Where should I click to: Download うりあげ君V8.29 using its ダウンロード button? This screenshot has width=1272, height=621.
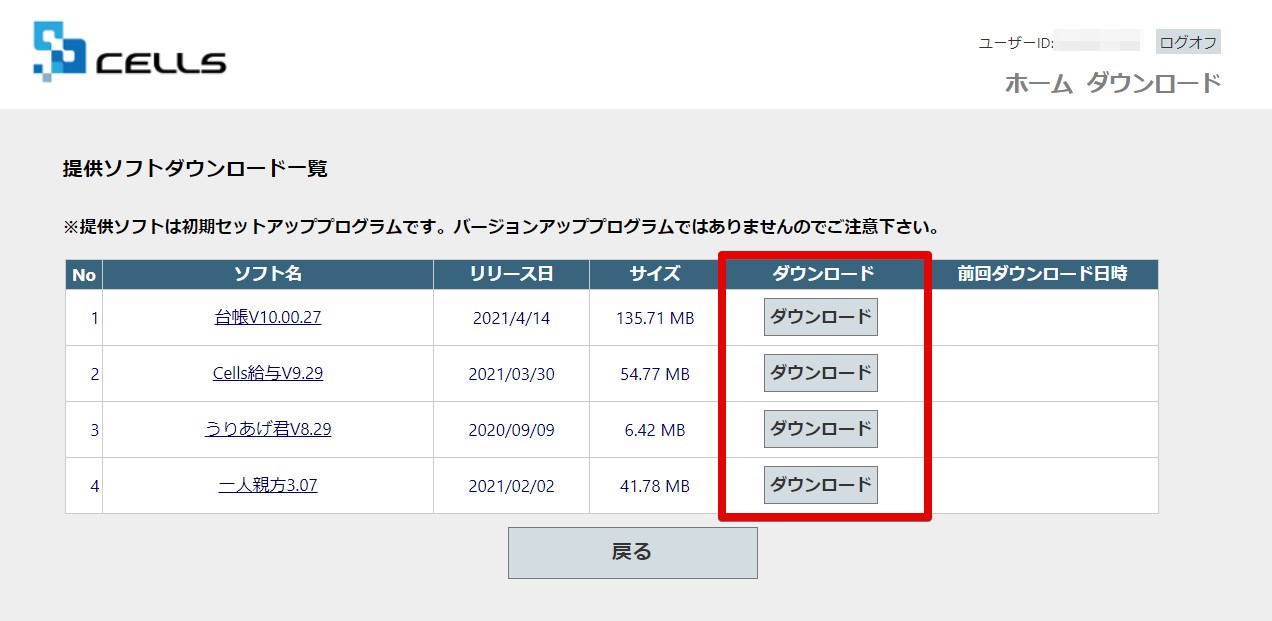tap(821, 429)
